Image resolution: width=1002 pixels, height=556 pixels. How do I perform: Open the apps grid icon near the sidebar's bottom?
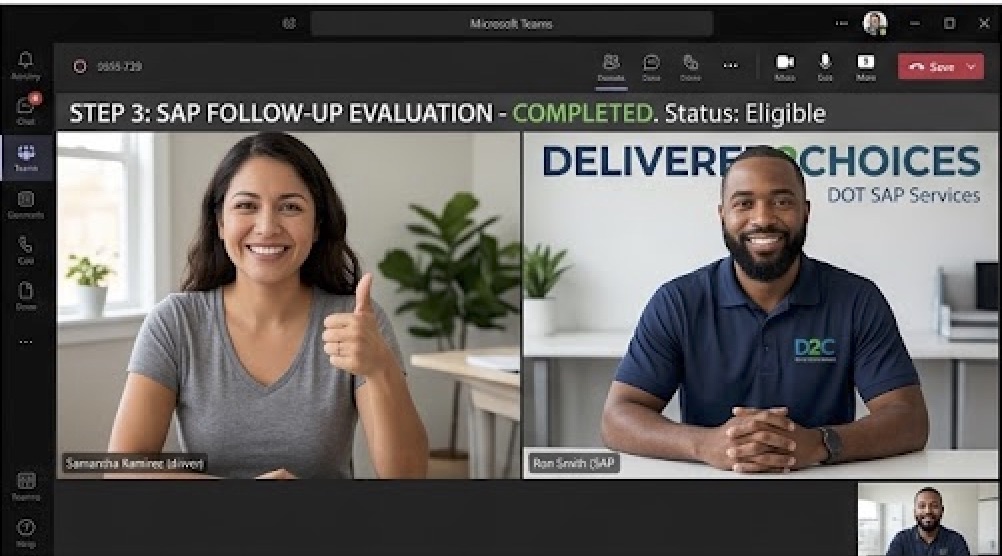(26, 486)
